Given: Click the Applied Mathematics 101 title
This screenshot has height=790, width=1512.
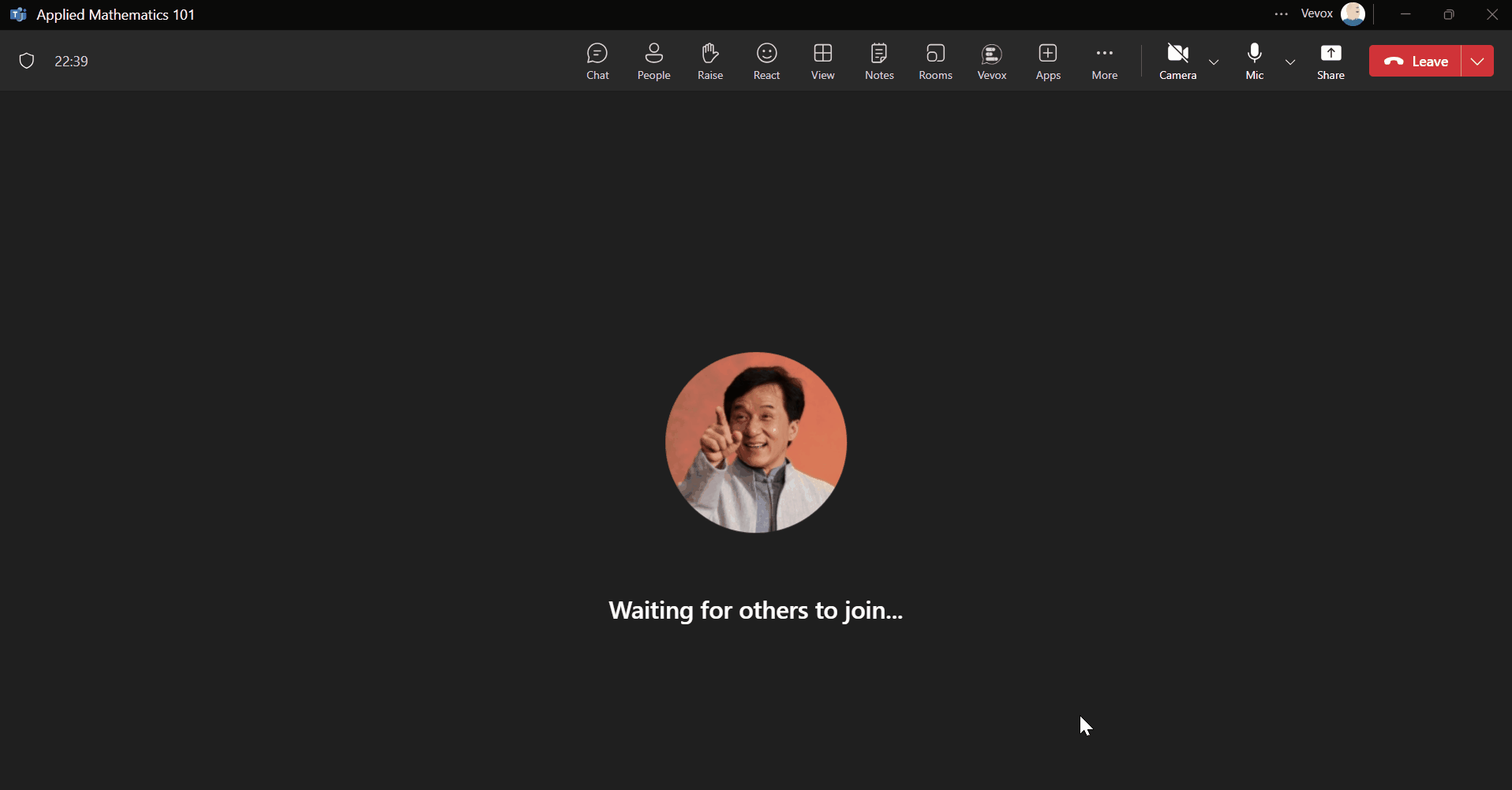Looking at the screenshot, I should click(x=116, y=15).
